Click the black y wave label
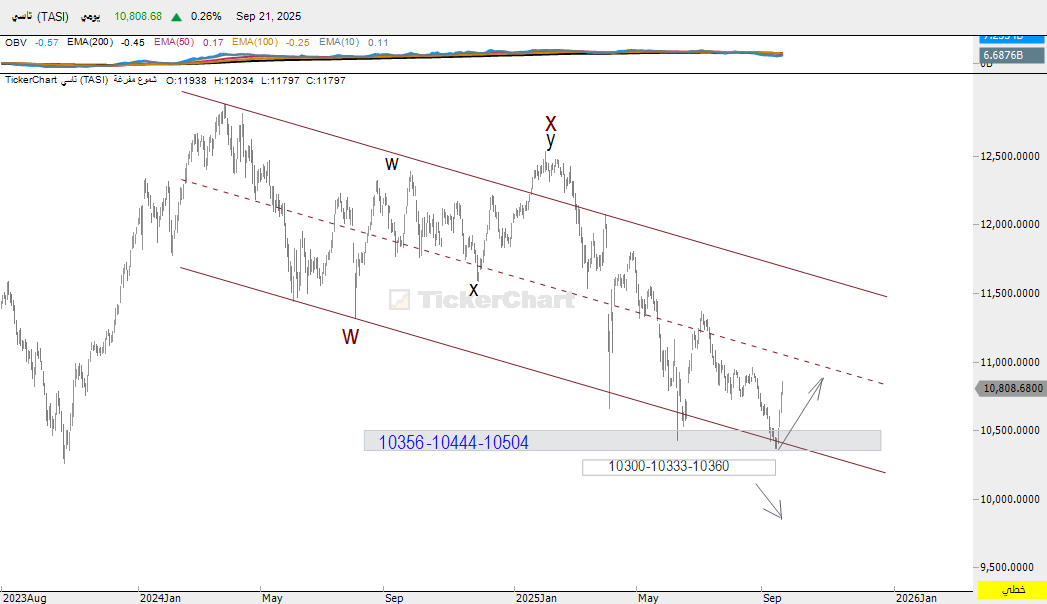 (550, 142)
